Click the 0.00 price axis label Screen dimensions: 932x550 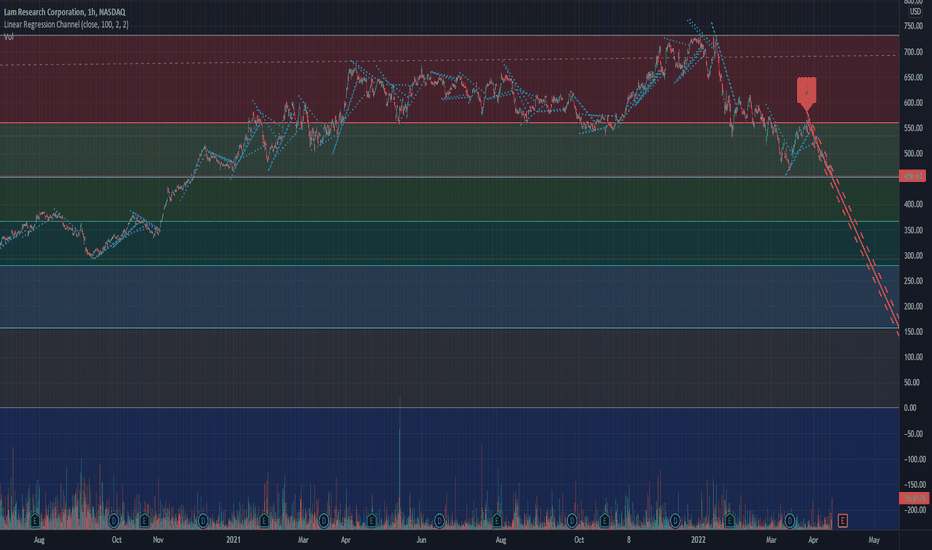click(910, 408)
